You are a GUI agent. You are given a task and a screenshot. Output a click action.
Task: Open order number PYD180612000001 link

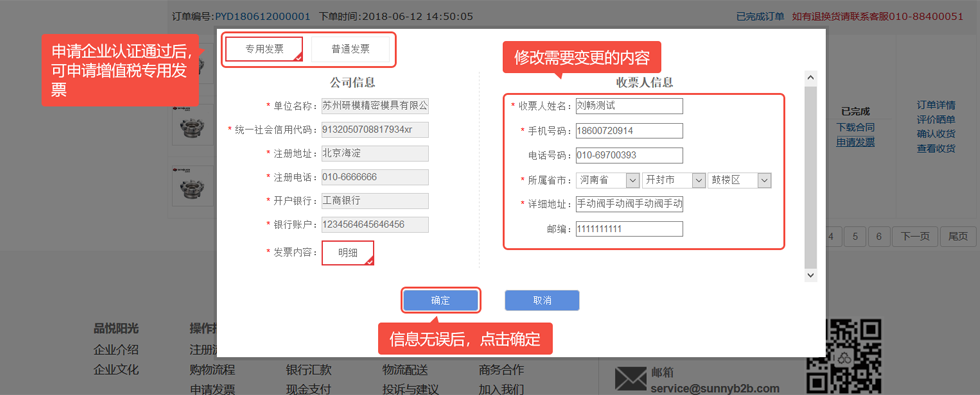[x=262, y=16]
